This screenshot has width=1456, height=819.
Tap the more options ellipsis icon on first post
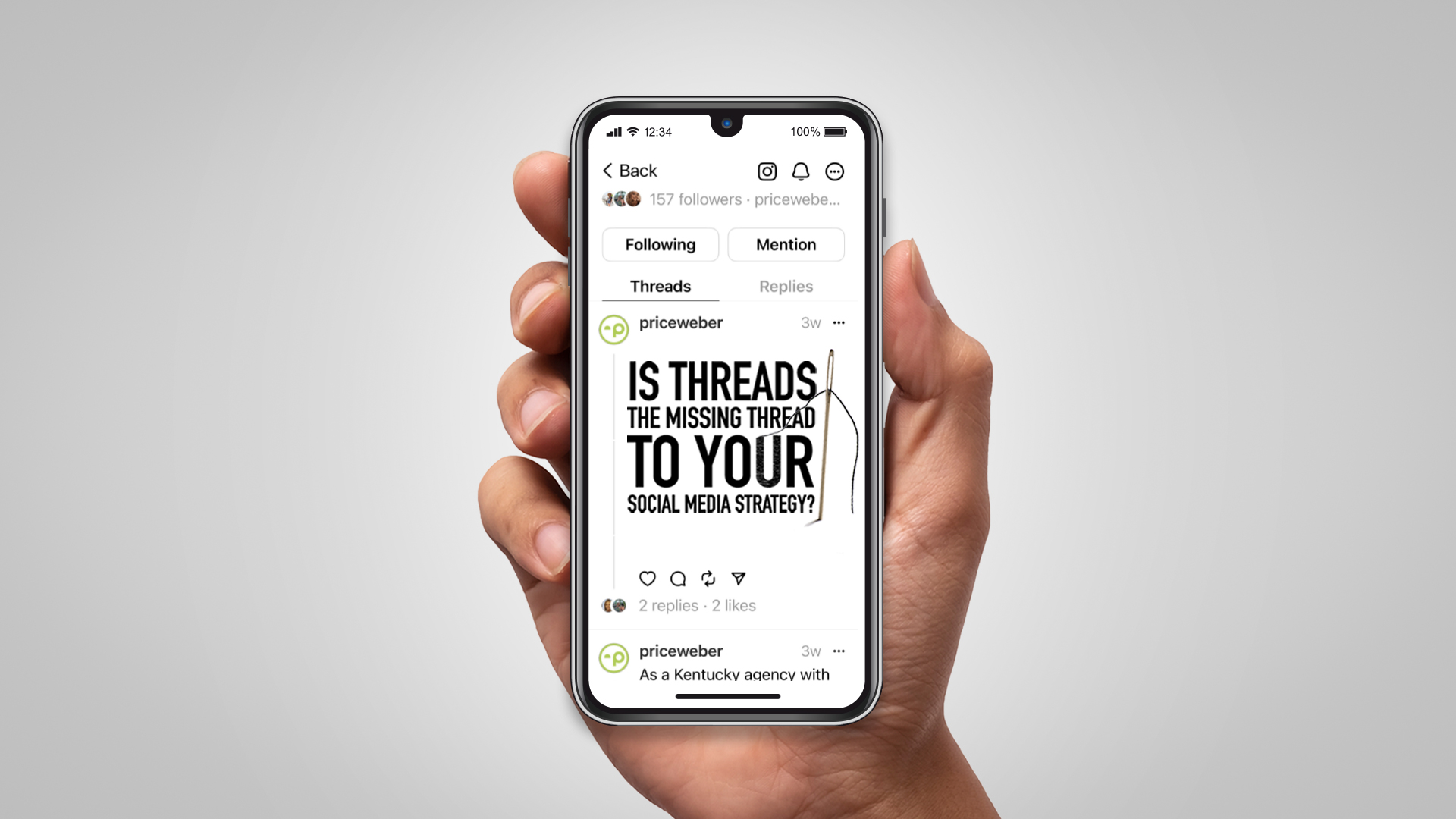point(839,322)
